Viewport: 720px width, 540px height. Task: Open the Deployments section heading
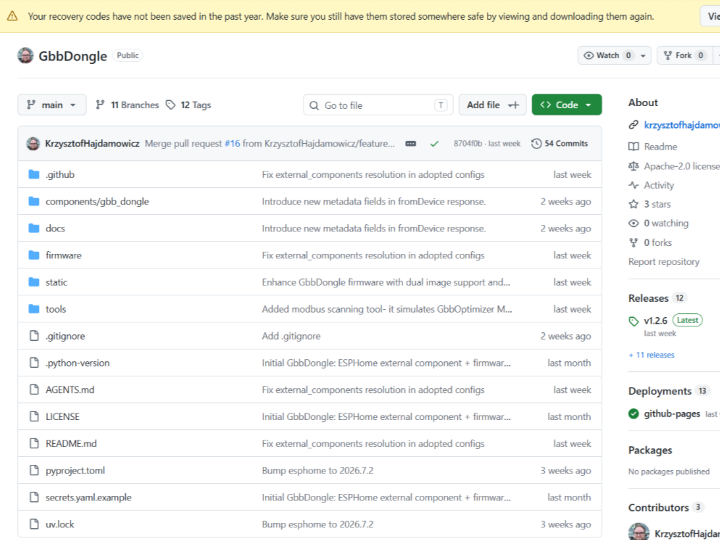[x=659, y=391]
